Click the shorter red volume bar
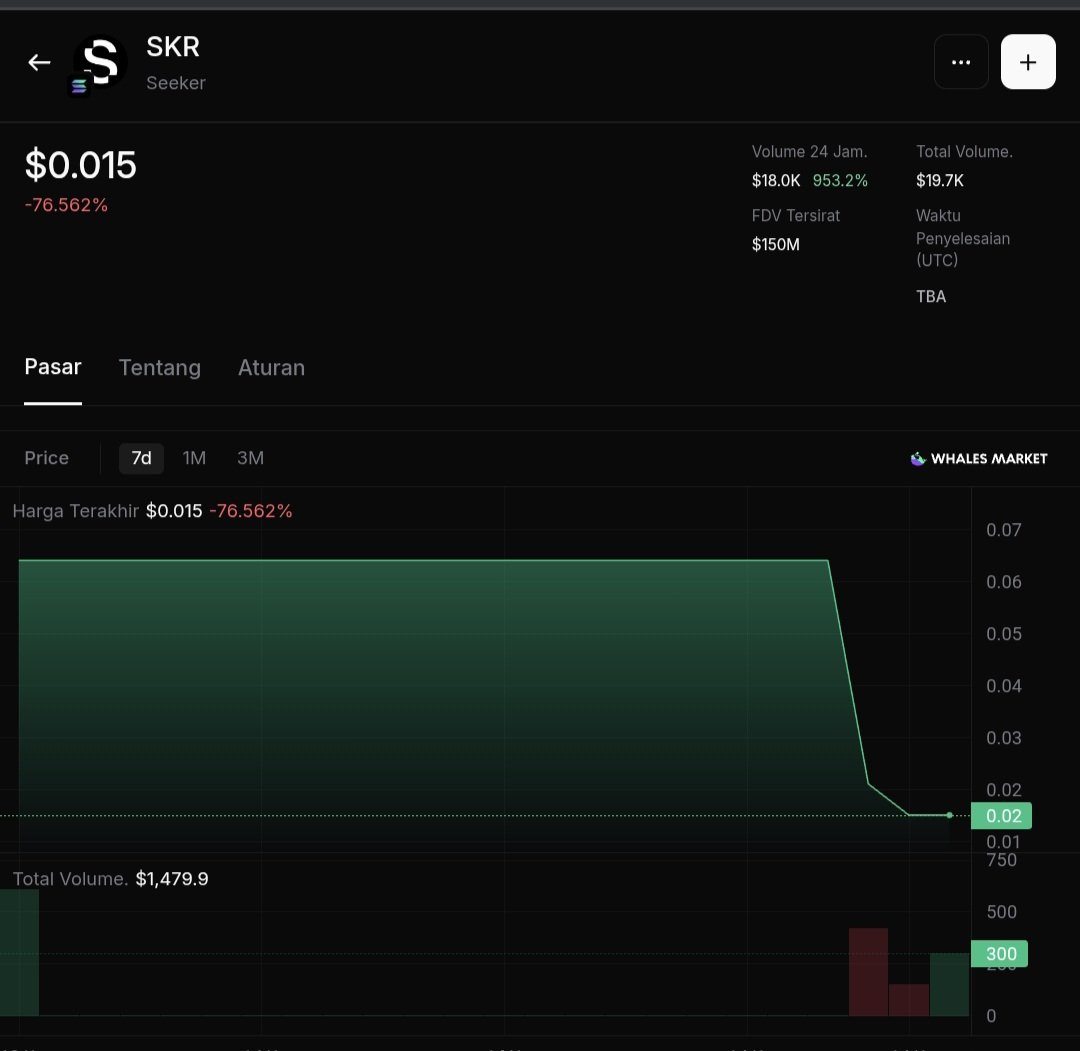This screenshot has height=1051, width=1080. tap(908, 1000)
